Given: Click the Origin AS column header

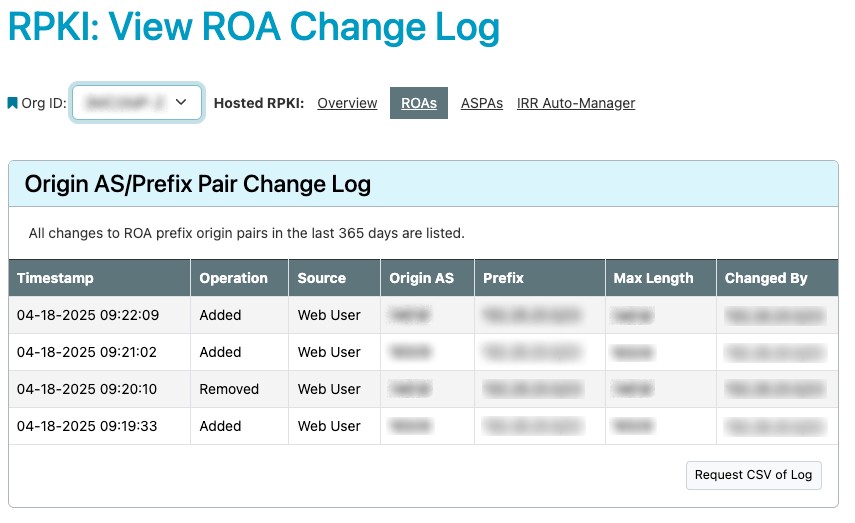Looking at the screenshot, I should (421, 278).
